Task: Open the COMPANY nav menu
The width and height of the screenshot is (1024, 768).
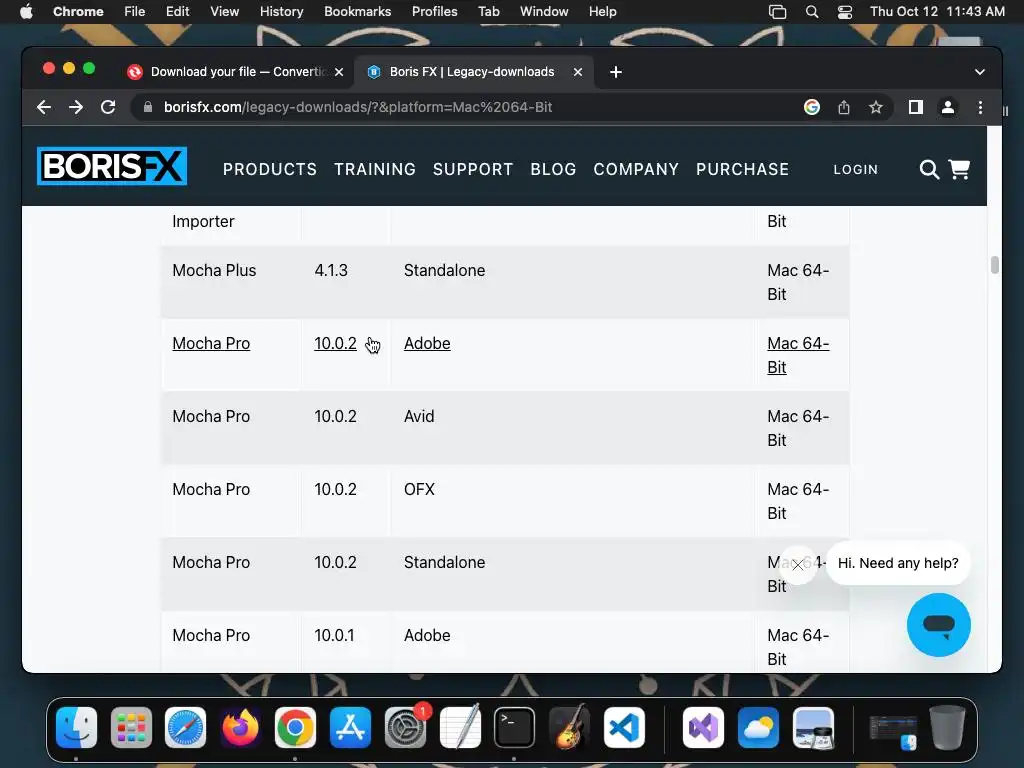Action: 636,170
